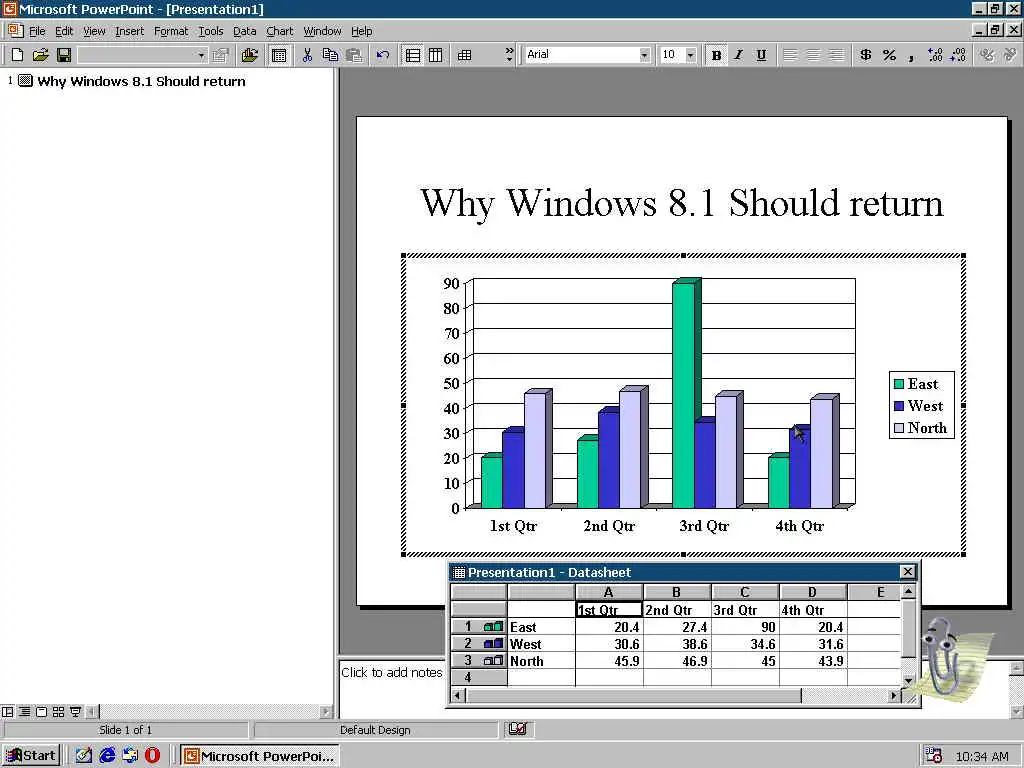Open the Insert menu
The width and height of the screenshot is (1024, 768).
(129, 31)
